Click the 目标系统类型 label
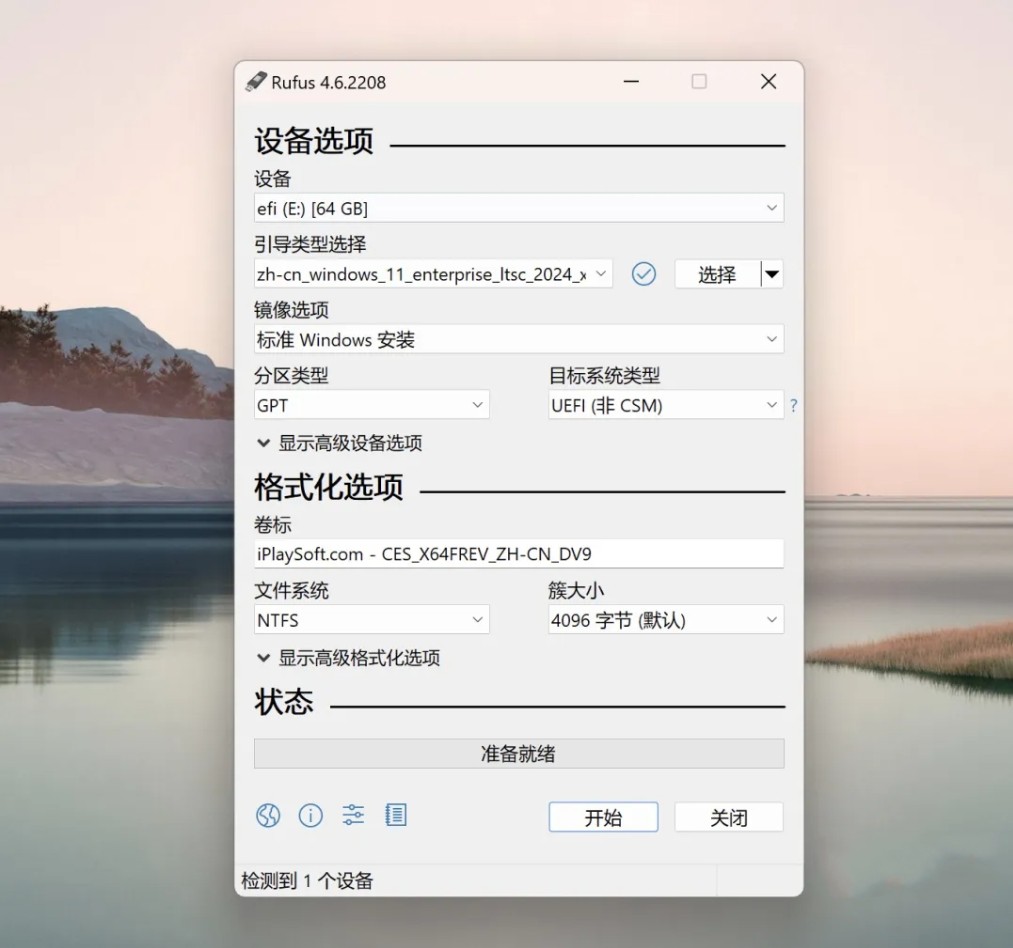Screen dimensions: 1013x948 [605, 375]
